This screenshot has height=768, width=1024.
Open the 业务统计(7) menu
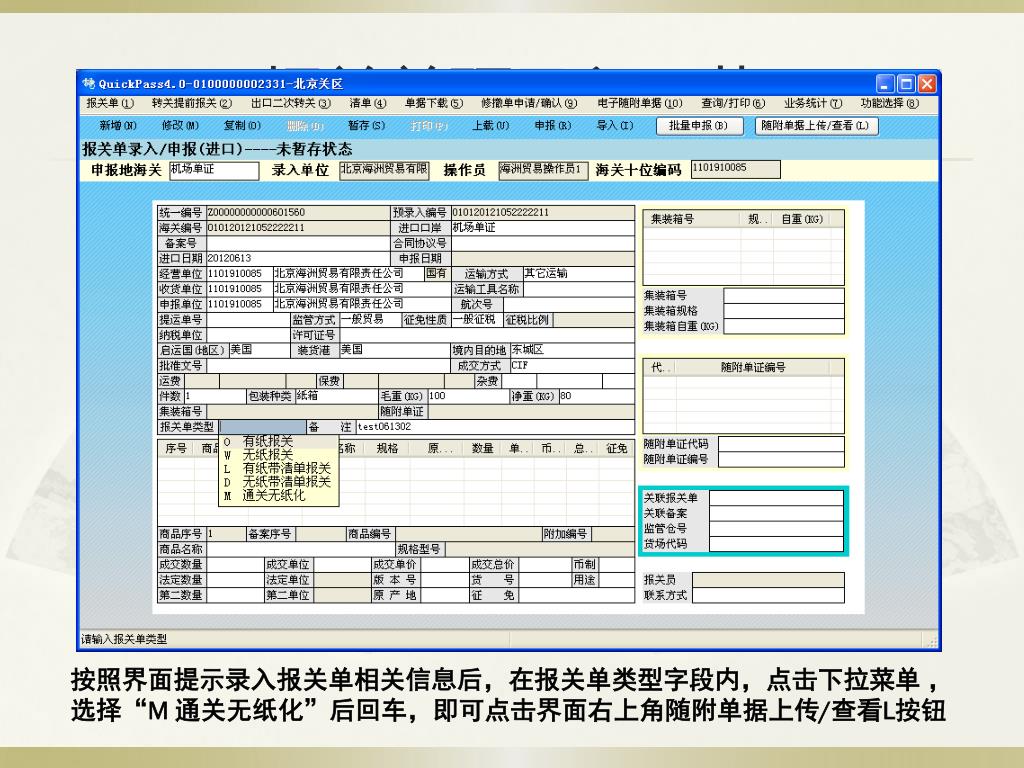point(813,103)
